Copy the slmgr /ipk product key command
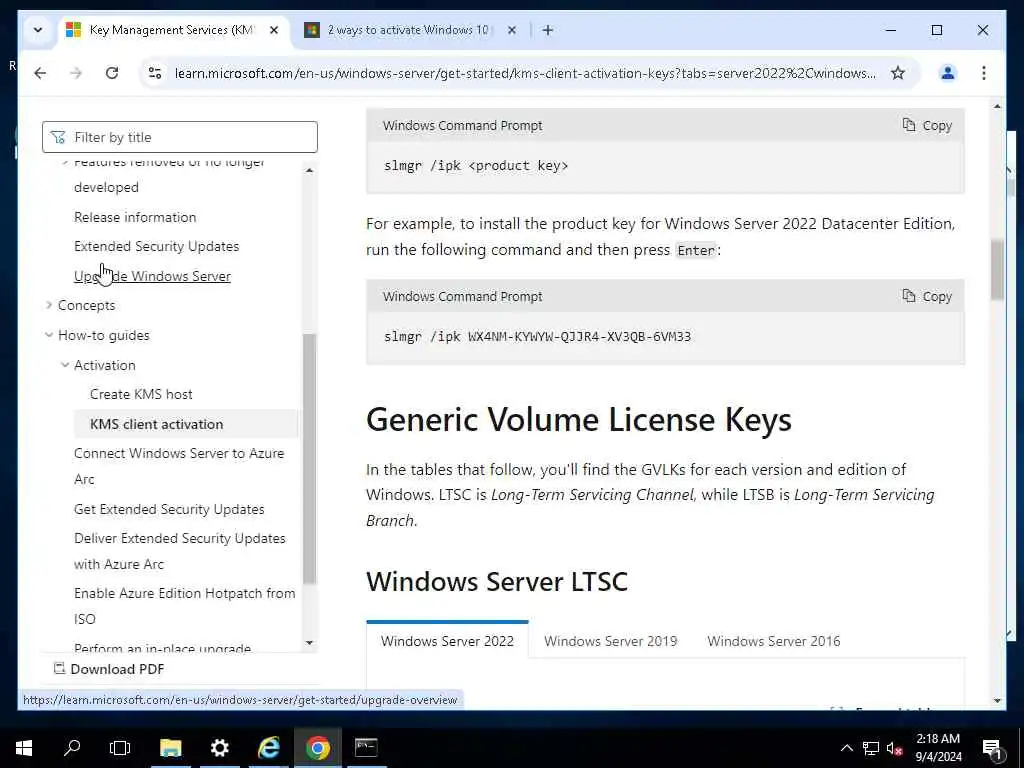The height and width of the screenshot is (768, 1024). [x=927, y=125]
